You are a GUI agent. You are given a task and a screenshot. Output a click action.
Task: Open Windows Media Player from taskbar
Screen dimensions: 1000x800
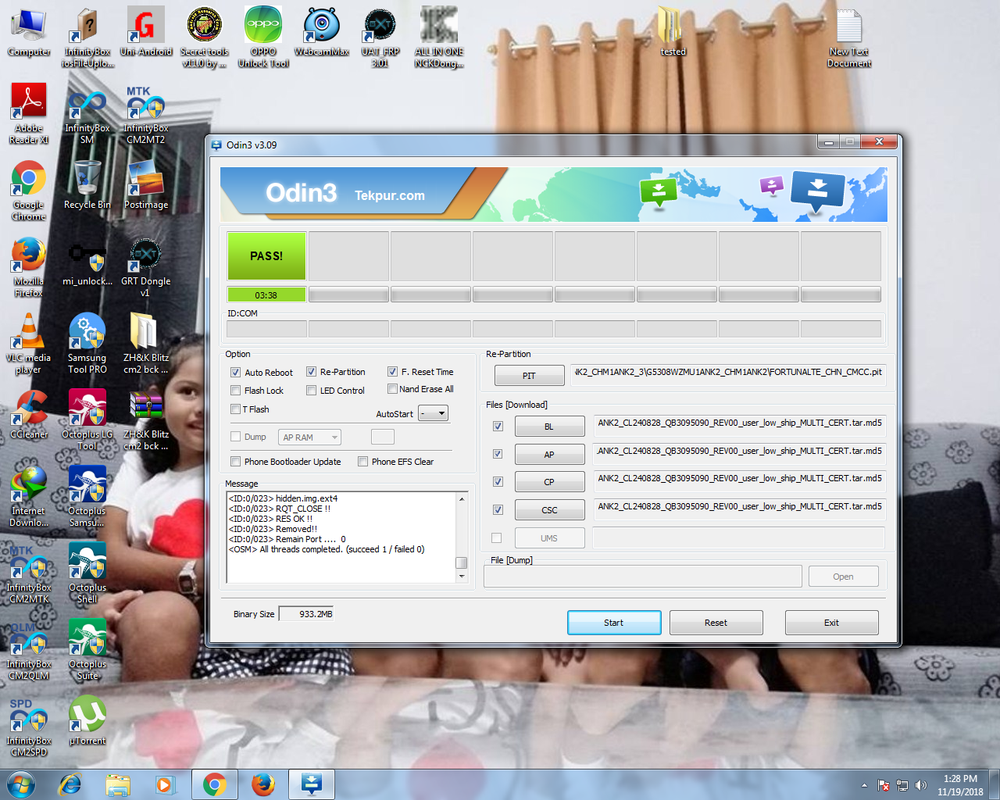pyautogui.click(x=164, y=784)
